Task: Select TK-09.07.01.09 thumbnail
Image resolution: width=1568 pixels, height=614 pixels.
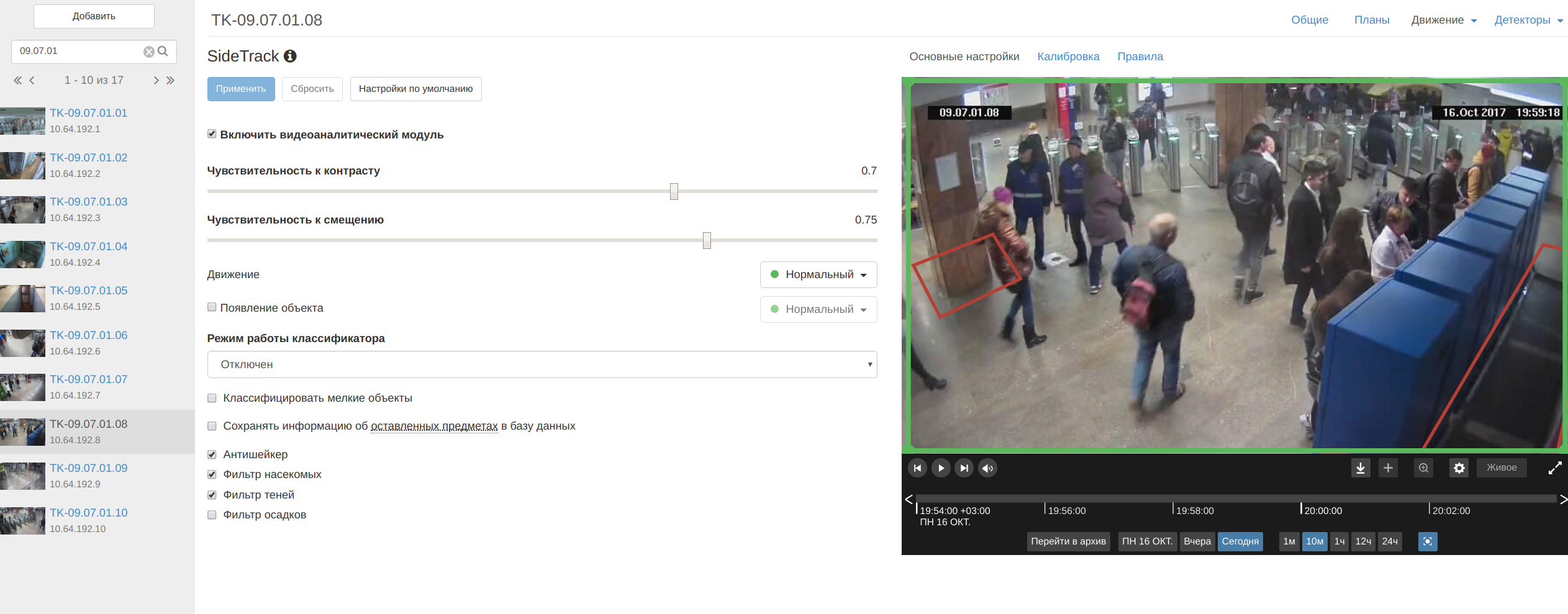Action: click(22, 476)
